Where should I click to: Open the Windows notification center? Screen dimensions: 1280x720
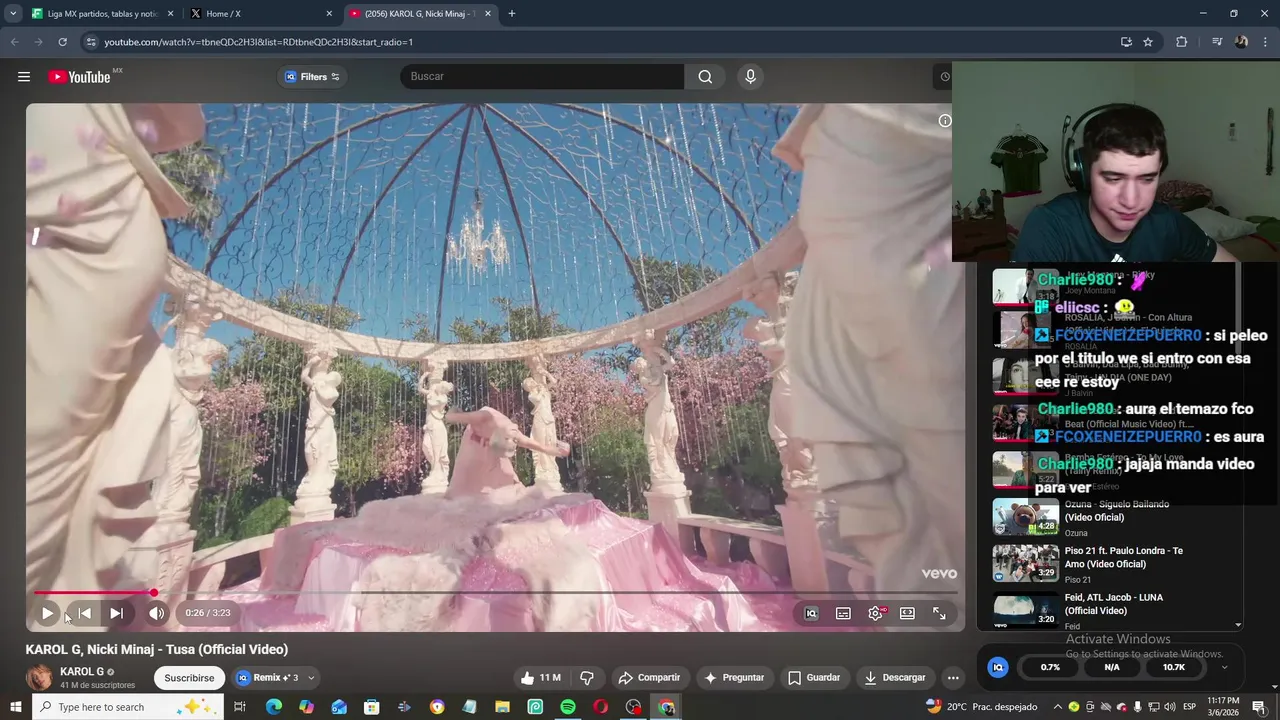click(x=1259, y=707)
